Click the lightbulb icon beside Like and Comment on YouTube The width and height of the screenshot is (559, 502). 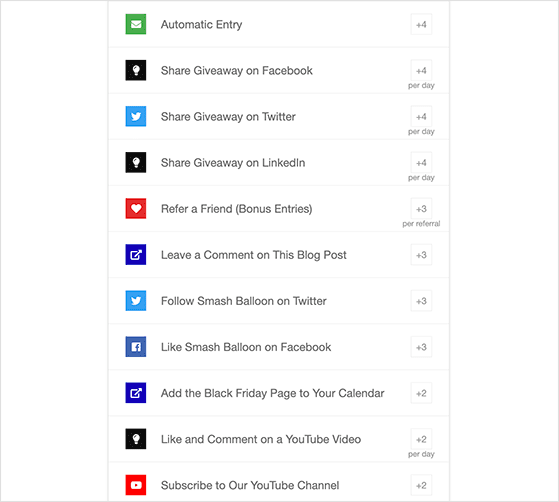[136, 439]
